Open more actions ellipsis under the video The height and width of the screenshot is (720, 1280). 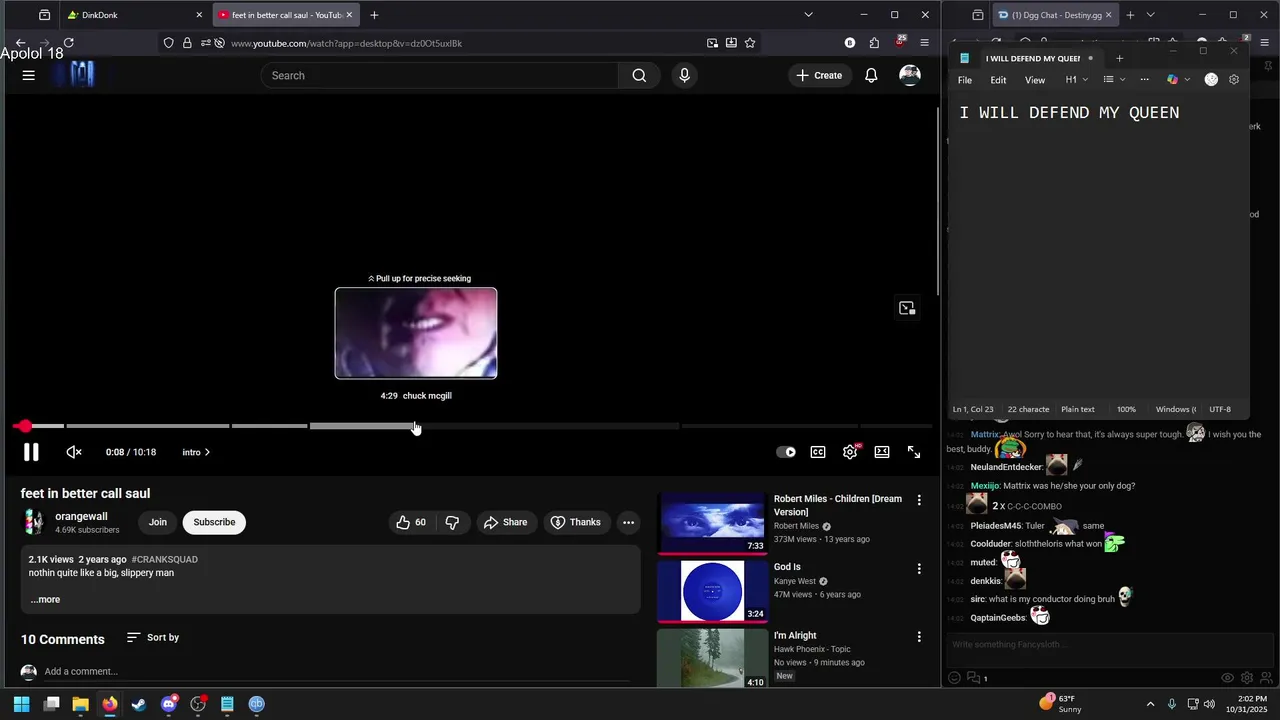628,522
